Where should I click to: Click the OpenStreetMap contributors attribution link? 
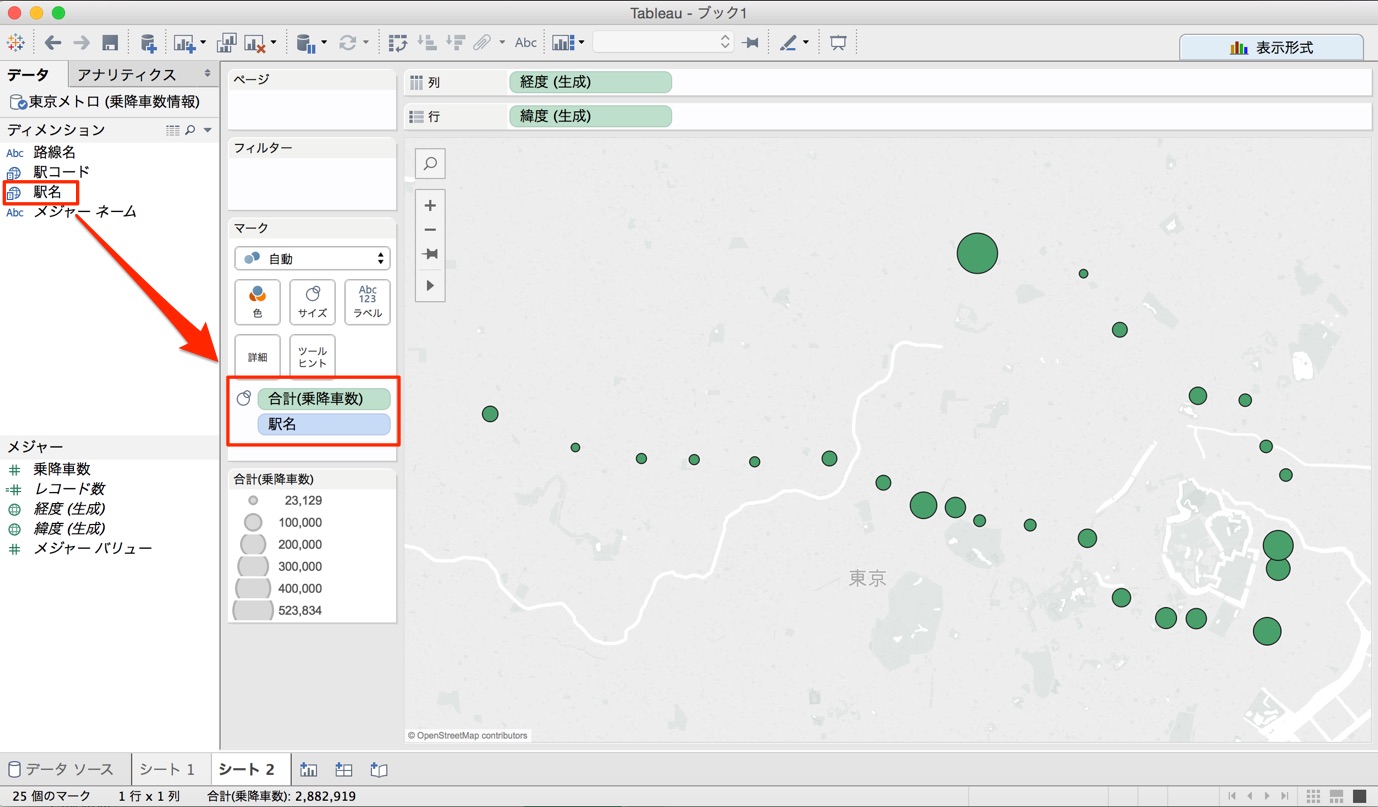468,735
